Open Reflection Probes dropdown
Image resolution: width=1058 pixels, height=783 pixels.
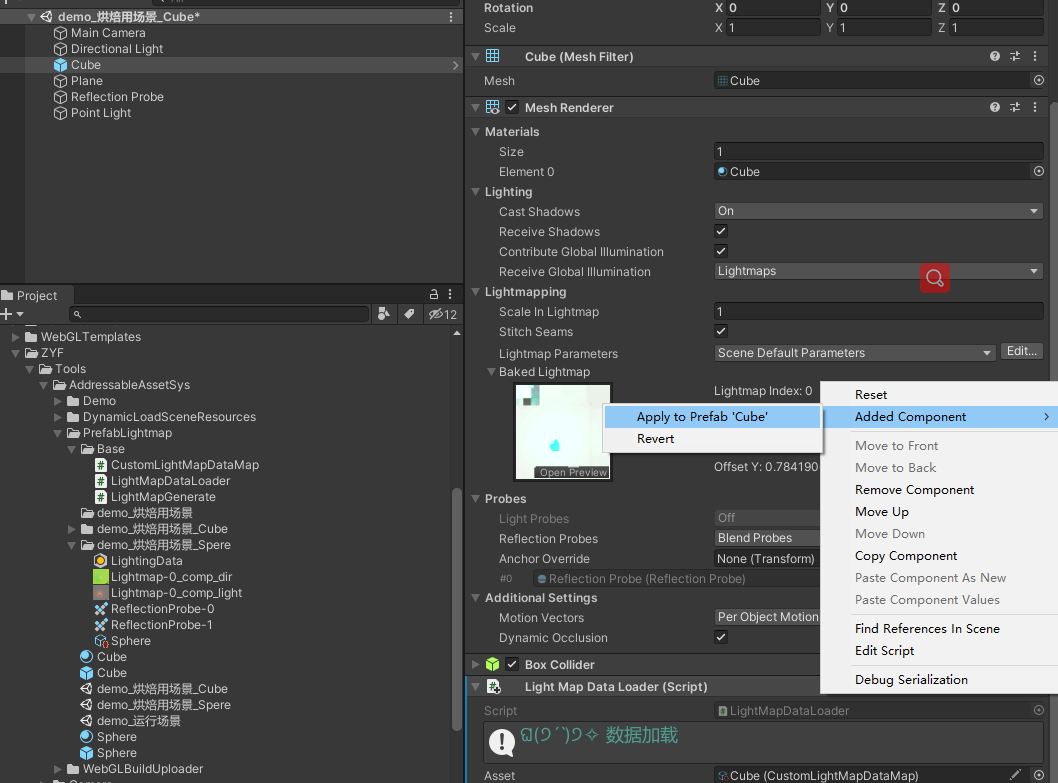pyautogui.click(x=767, y=538)
